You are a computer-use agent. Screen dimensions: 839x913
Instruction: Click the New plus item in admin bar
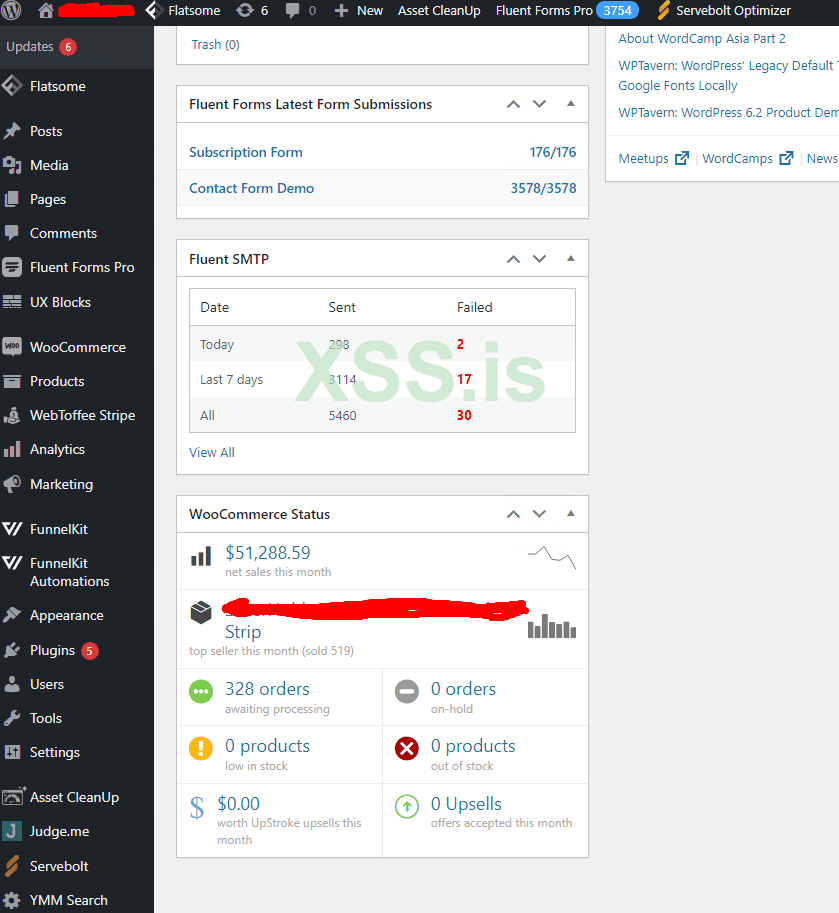(358, 10)
